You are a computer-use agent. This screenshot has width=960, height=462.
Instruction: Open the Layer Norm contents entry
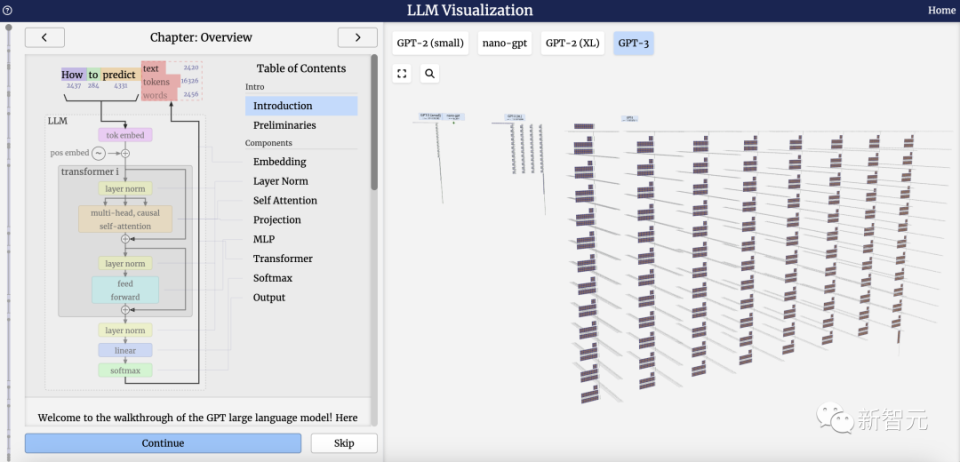tap(280, 181)
